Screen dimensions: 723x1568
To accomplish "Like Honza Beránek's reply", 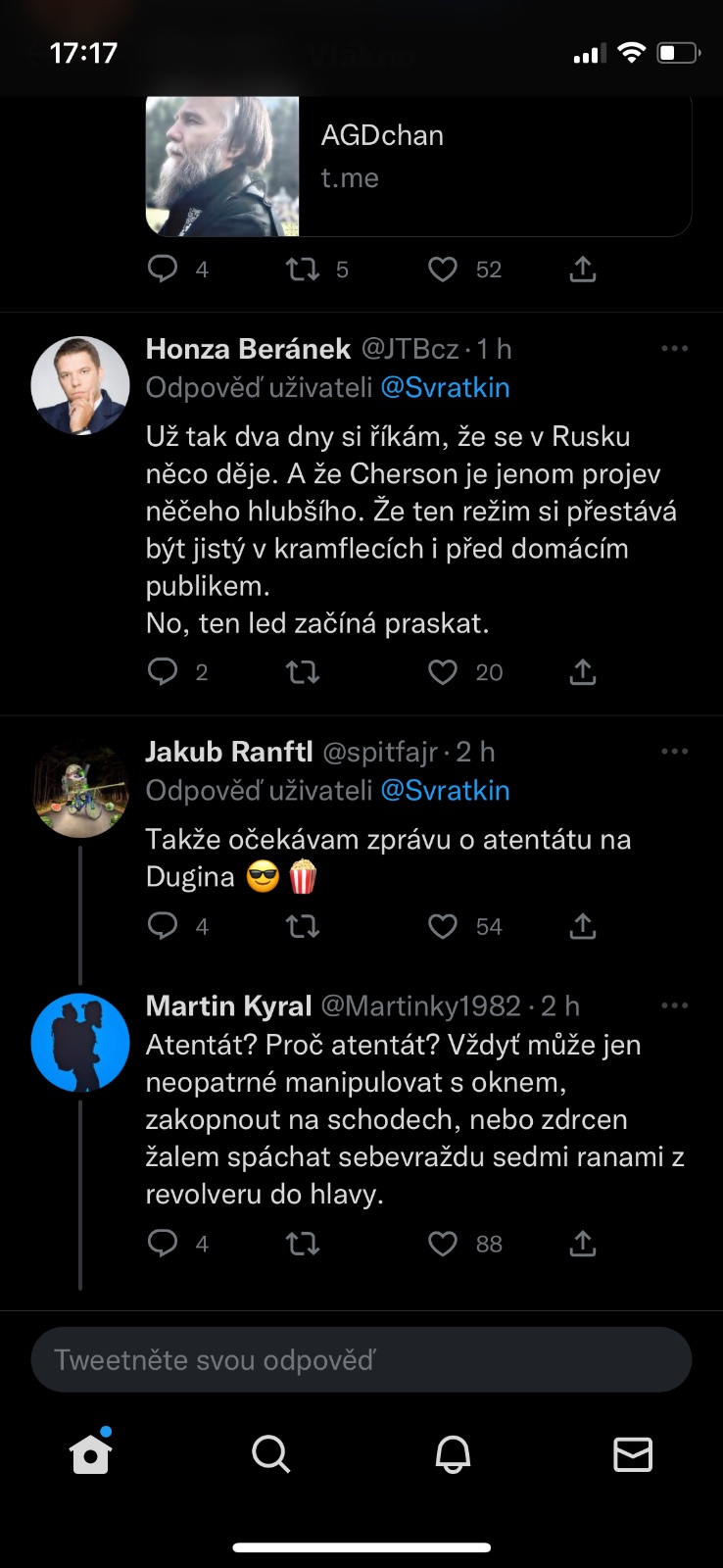I will [444, 671].
